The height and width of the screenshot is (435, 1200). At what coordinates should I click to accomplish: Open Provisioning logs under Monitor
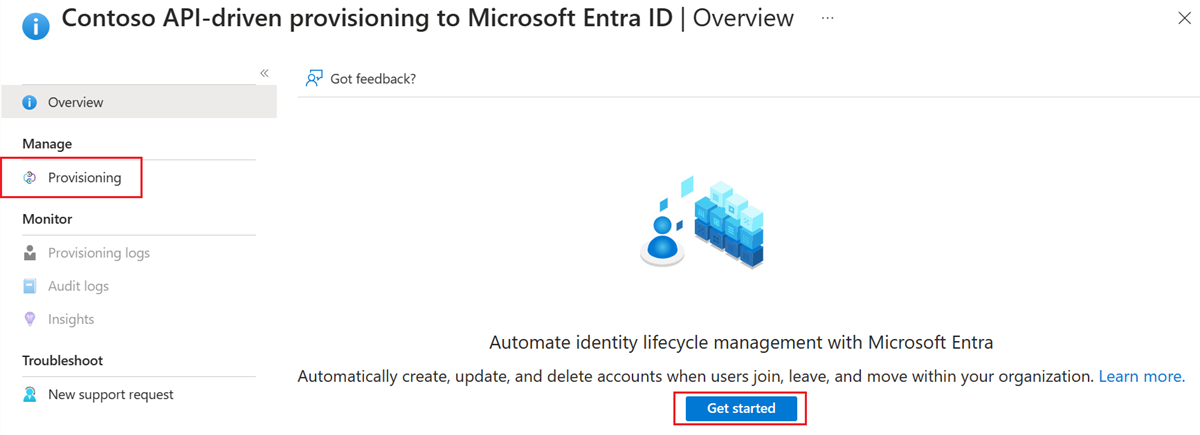[x=99, y=253]
